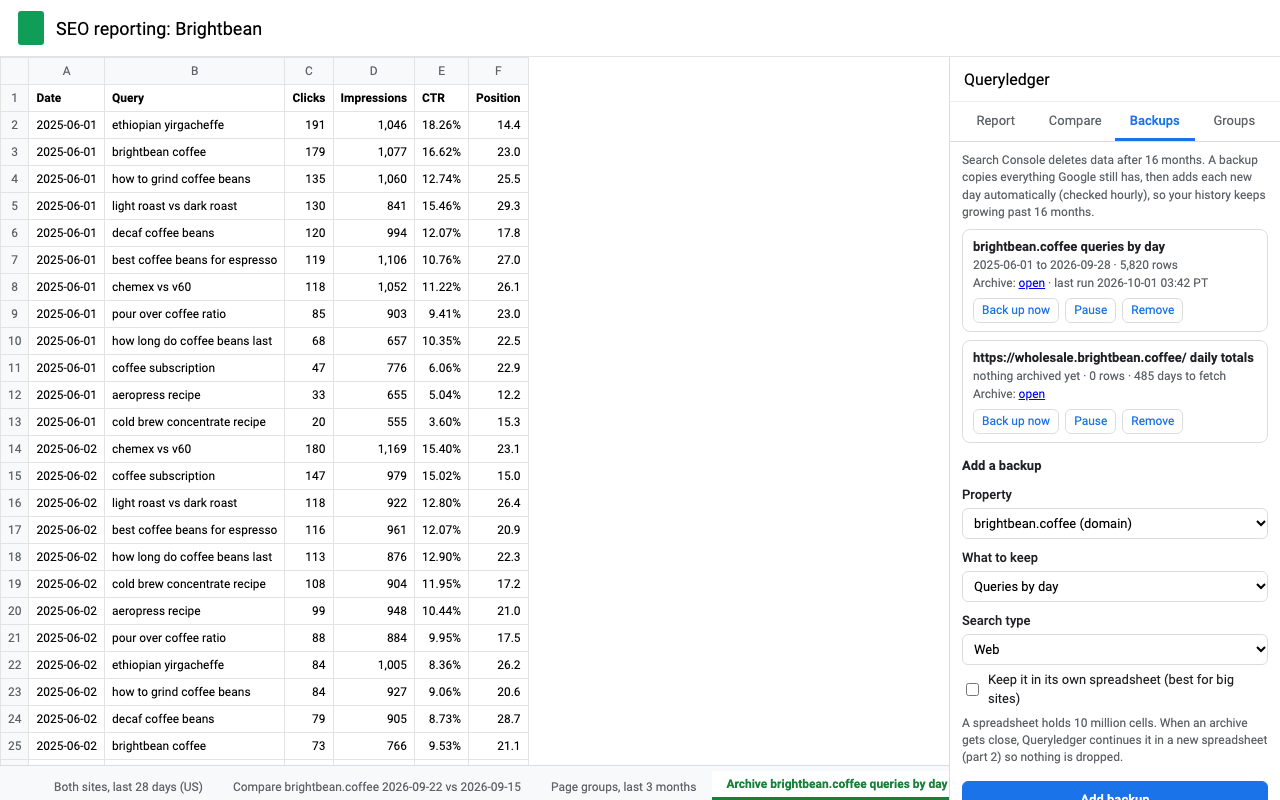Screen dimensions: 1280x800
Task: Pause the brightbean.coffee queries by day backup
Action: pyautogui.click(x=1090, y=310)
